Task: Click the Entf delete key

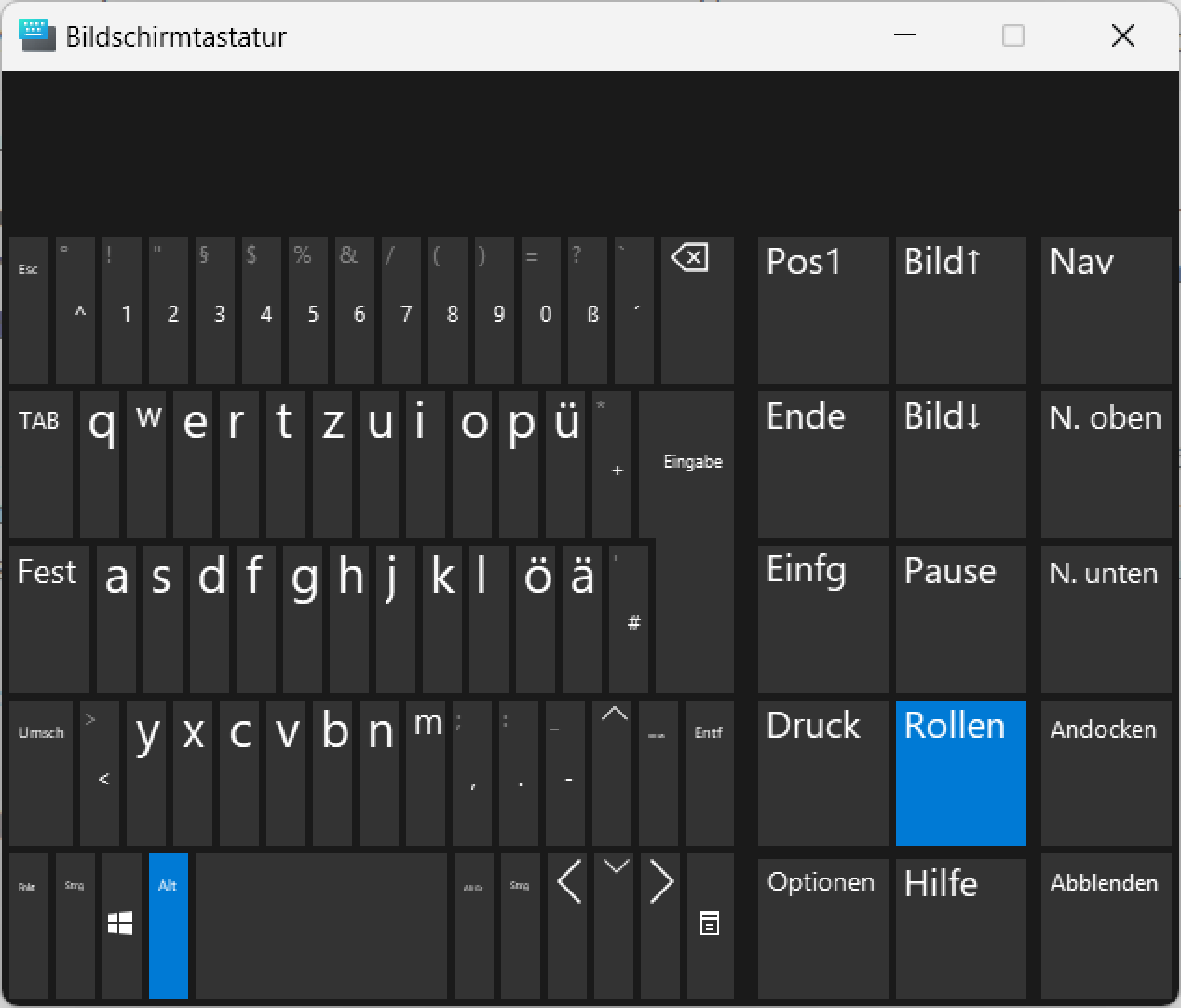Action: coord(710,773)
